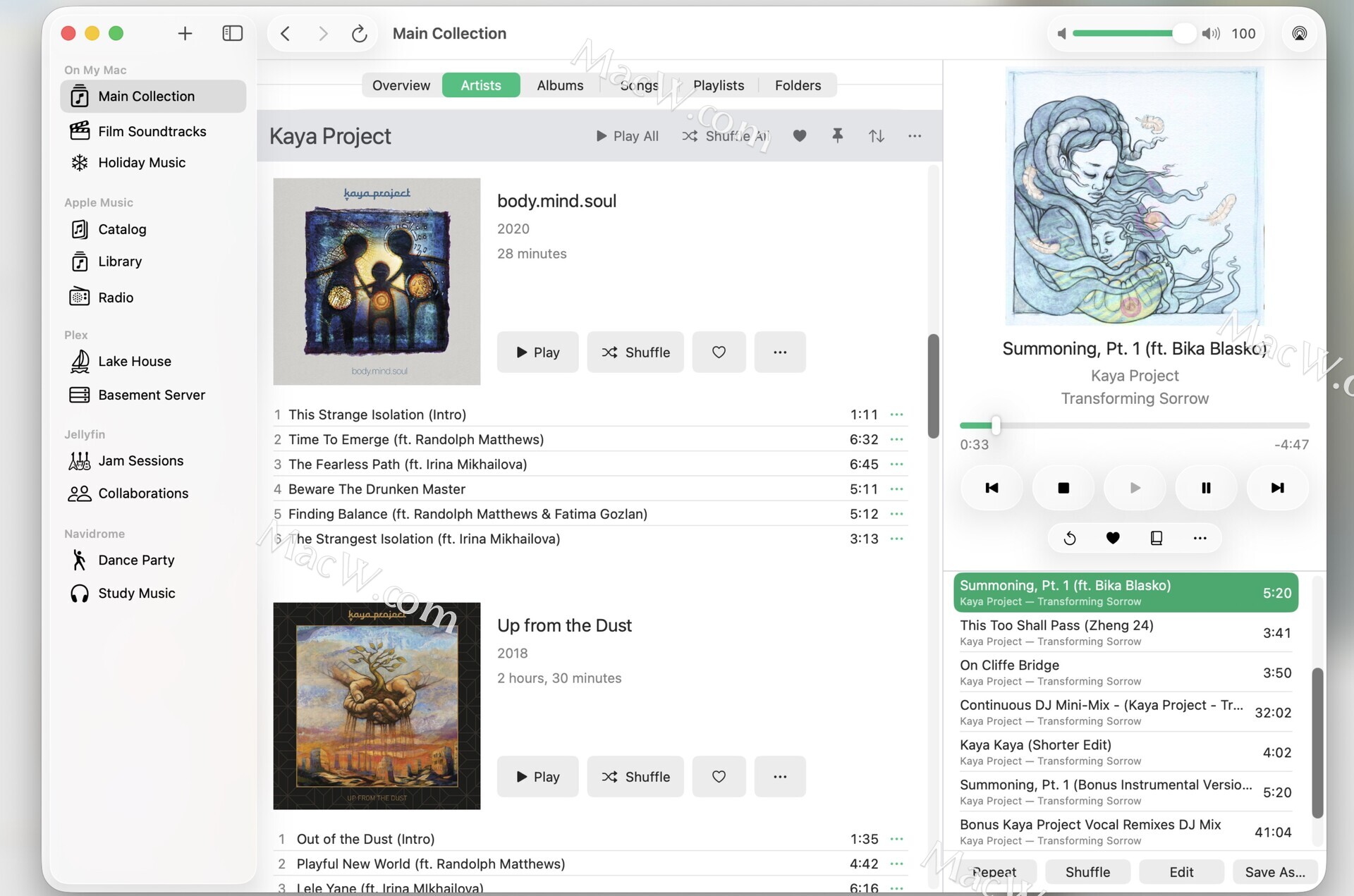1354x896 pixels.
Task: Pin the Kaya Project artist
Action: (x=837, y=136)
